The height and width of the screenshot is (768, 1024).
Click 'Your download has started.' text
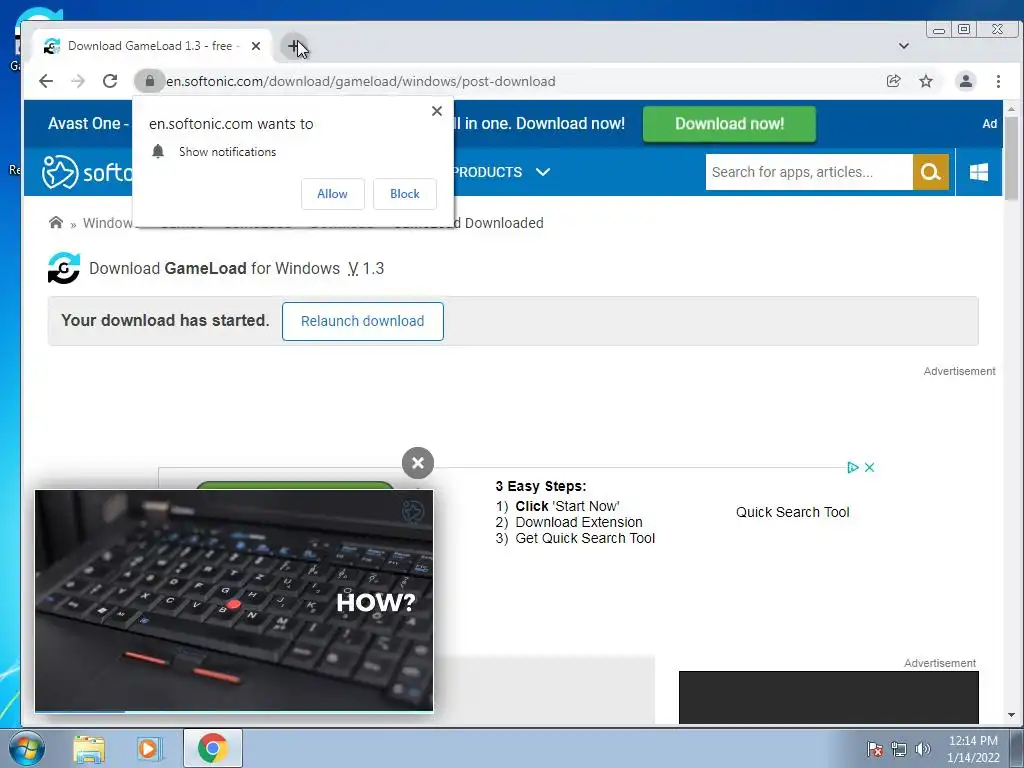click(165, 321)
